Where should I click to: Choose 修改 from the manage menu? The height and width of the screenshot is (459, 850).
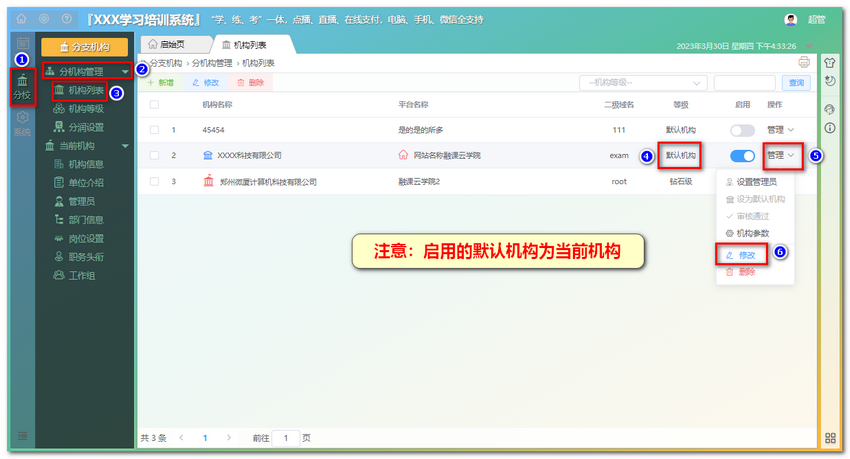click(x=741, y=255)
